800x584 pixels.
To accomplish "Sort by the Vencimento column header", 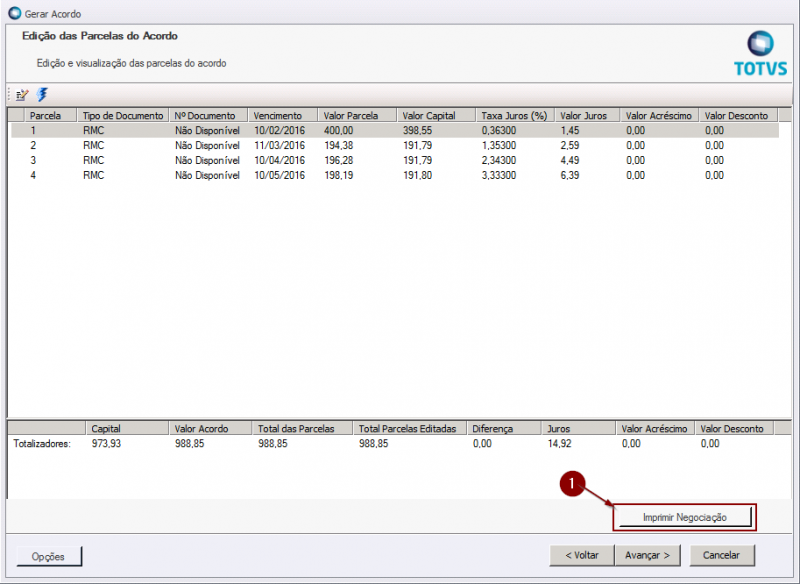I will click(x=282, y=116).
